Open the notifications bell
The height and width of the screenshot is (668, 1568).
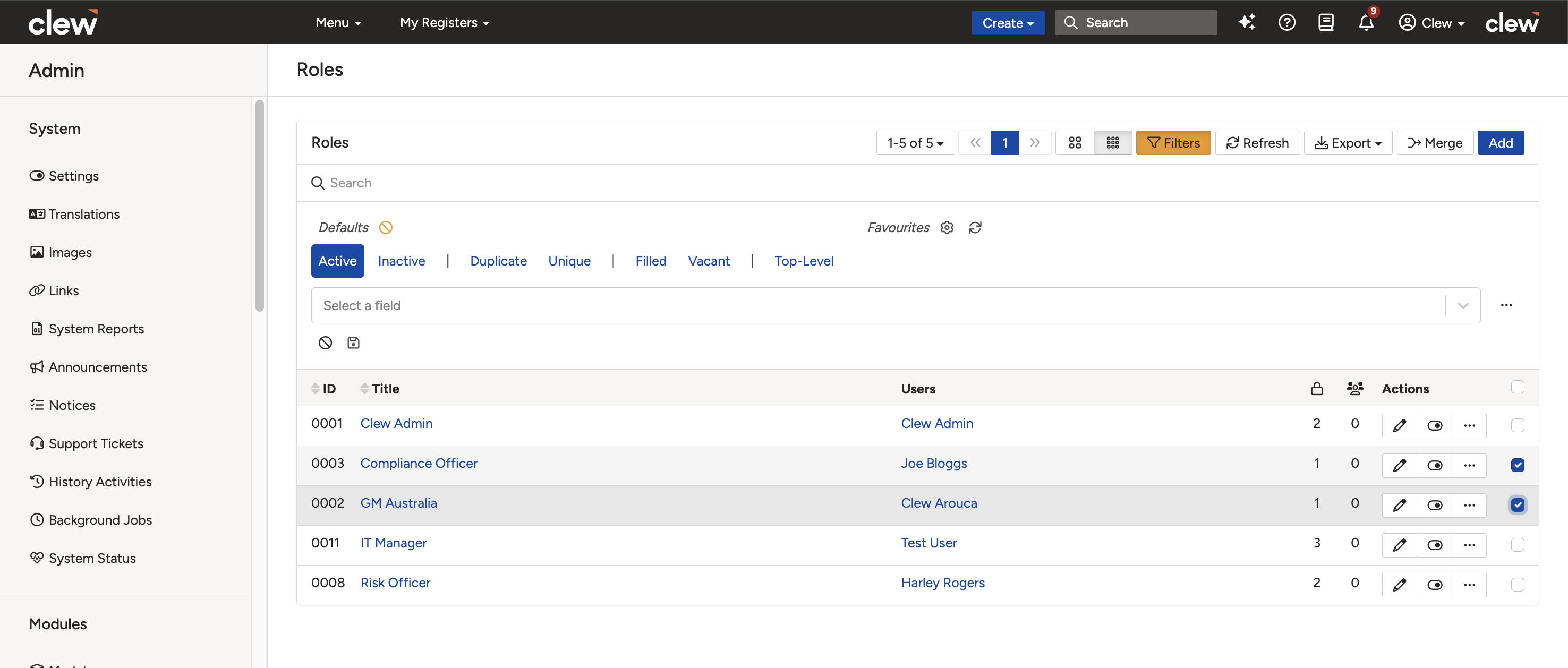pos(1366,22)
